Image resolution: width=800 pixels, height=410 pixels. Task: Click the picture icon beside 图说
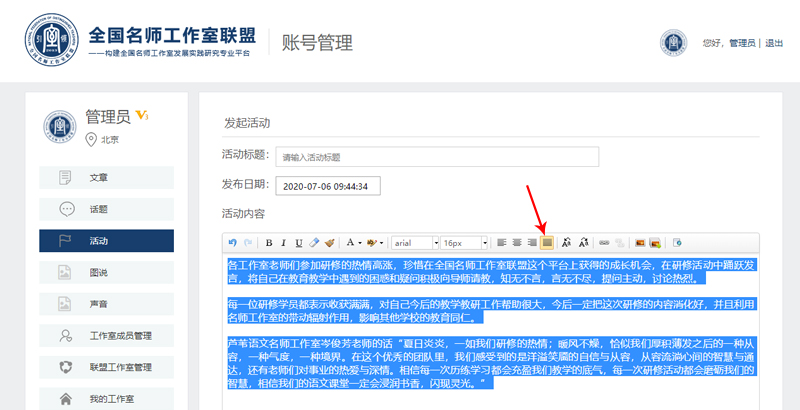click(65, 272)
